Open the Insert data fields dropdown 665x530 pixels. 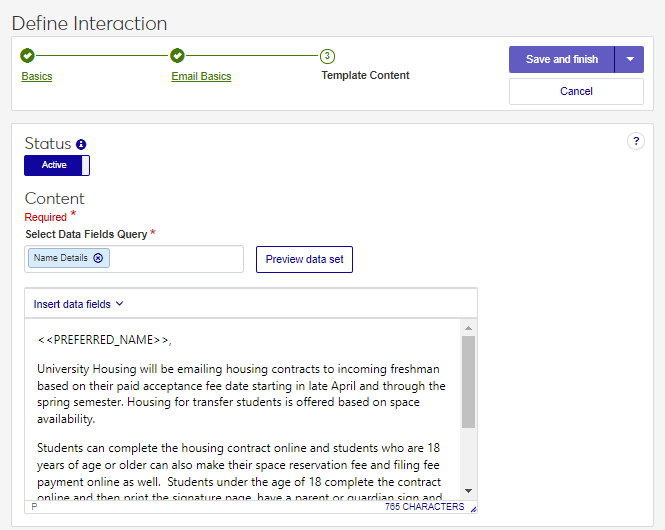point(78,304)
